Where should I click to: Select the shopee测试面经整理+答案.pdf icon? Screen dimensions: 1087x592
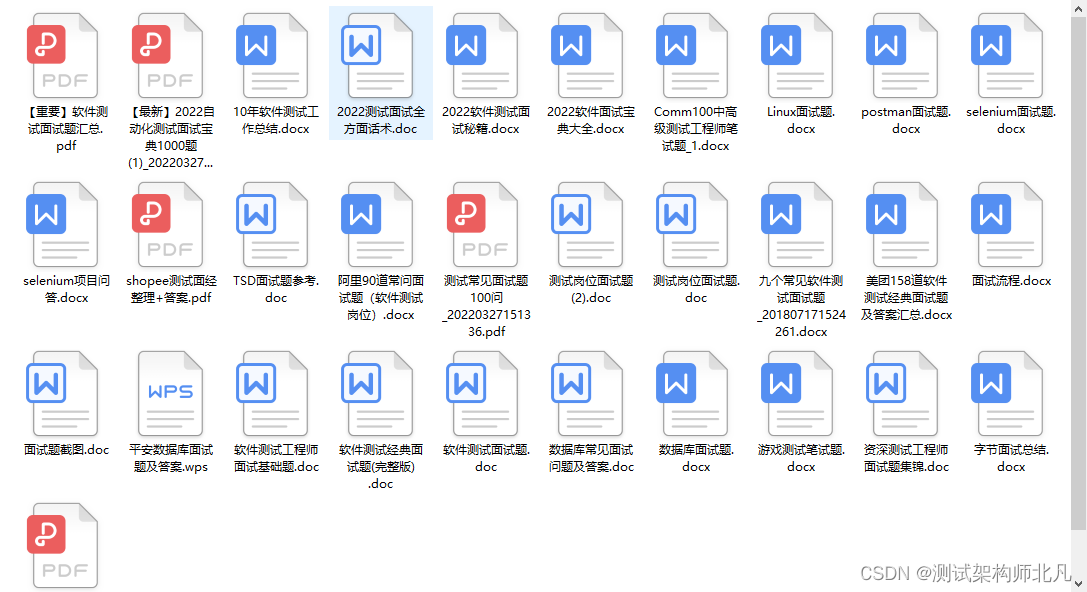[x=168, y=225]
